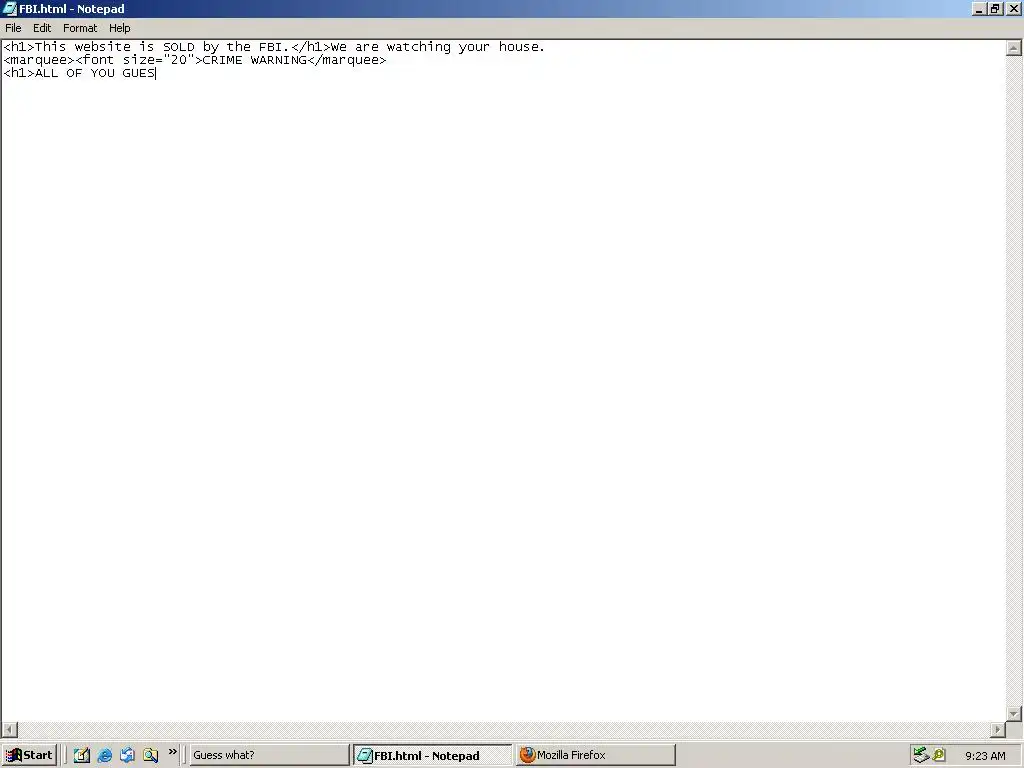Click the third Quick Launch icon beside Internet Explorer

click(x=127, y=755)
